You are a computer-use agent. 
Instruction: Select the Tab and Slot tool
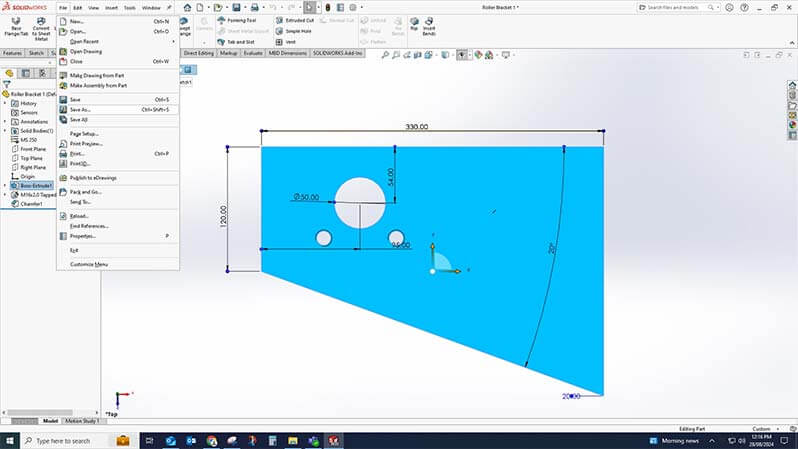coord(236,42)
